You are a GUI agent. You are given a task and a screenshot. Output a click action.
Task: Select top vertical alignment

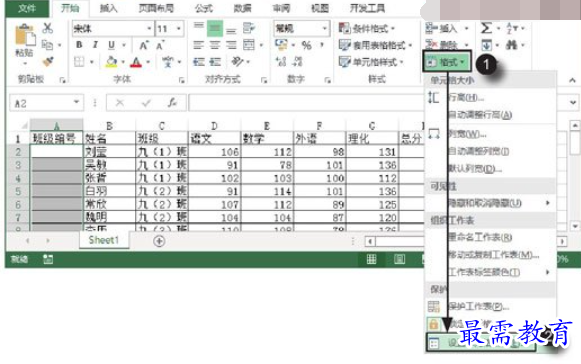(x=199, y=27)
